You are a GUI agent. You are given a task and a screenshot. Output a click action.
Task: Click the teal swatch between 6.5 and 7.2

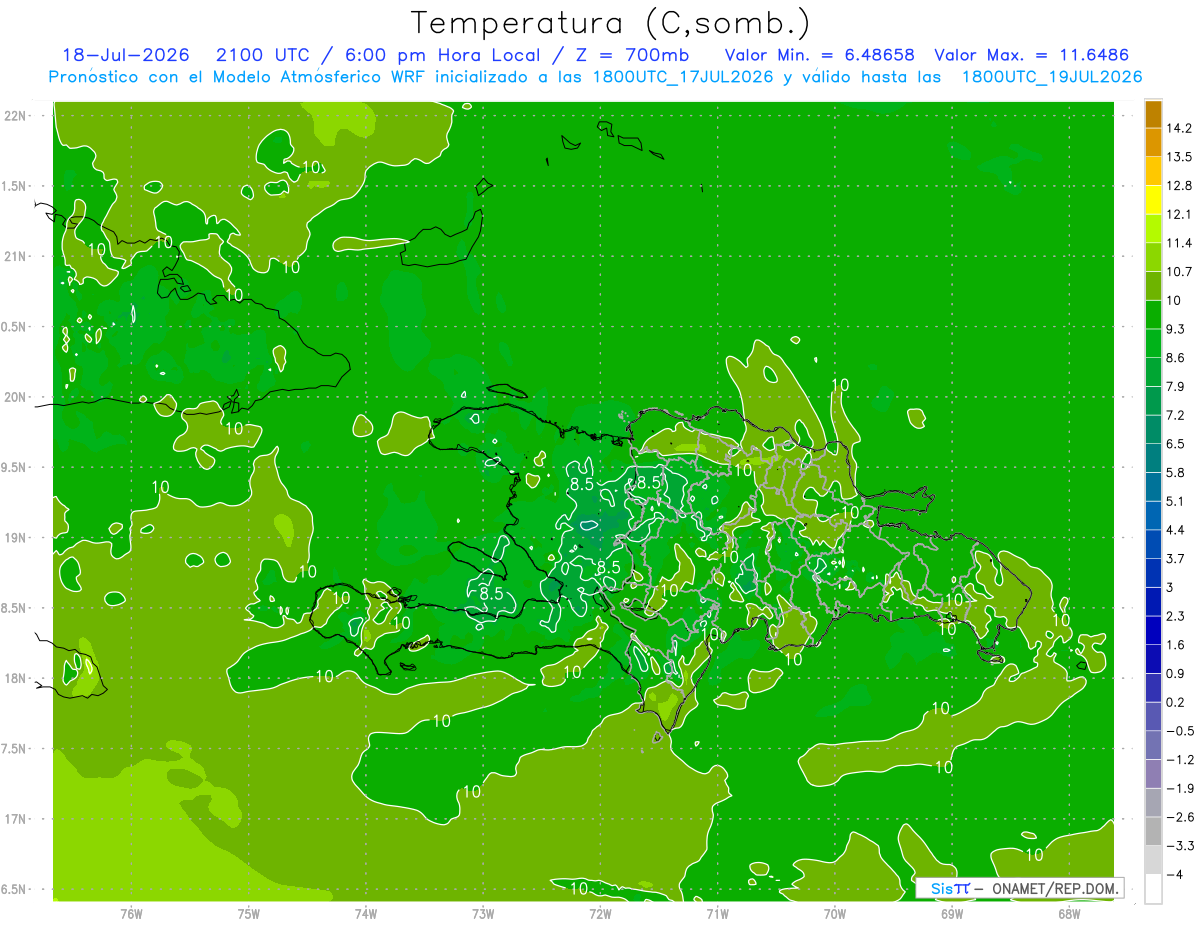(1153, 430)
